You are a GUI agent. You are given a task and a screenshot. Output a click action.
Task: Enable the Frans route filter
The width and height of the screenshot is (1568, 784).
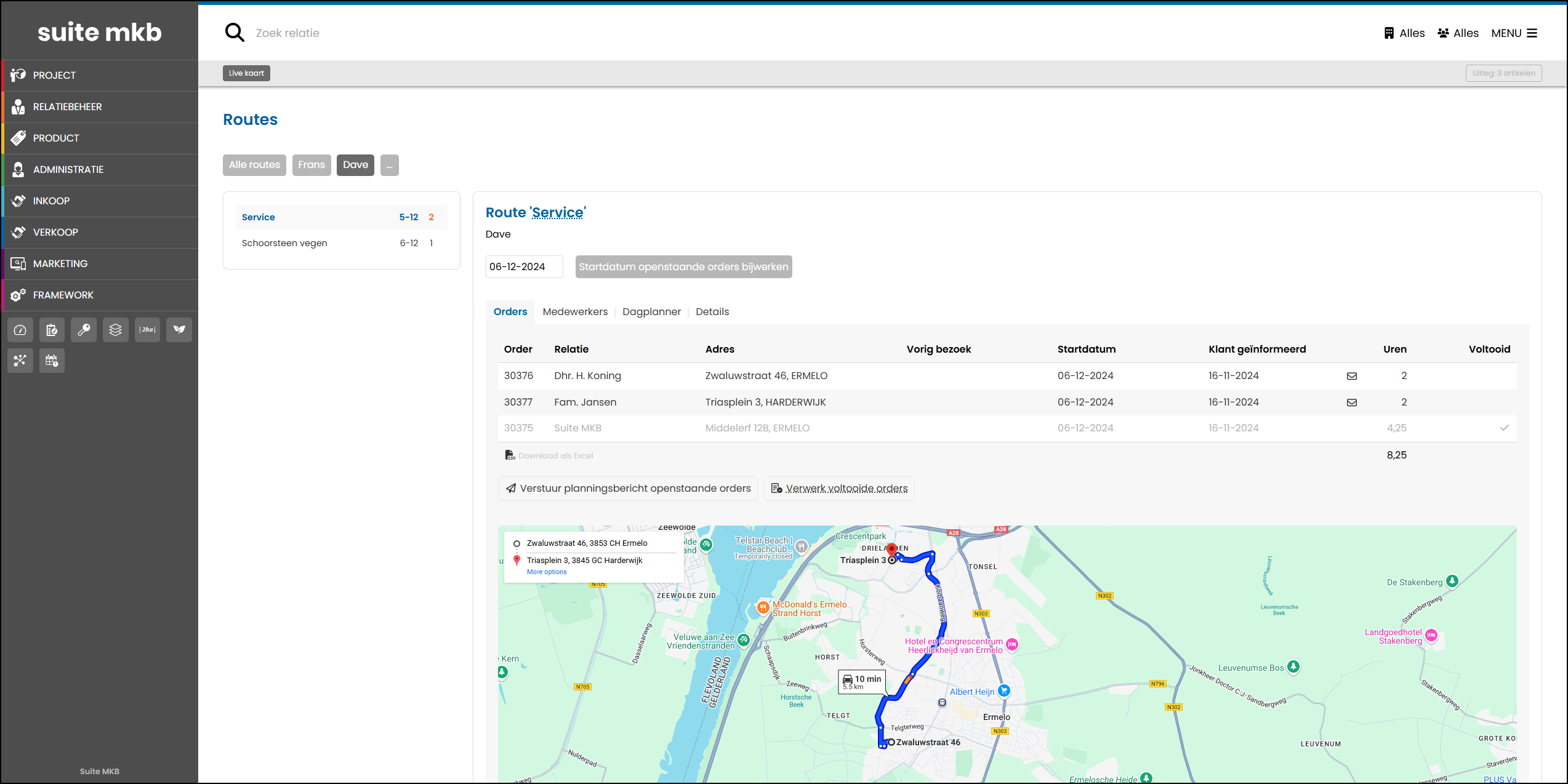point(312,165)
